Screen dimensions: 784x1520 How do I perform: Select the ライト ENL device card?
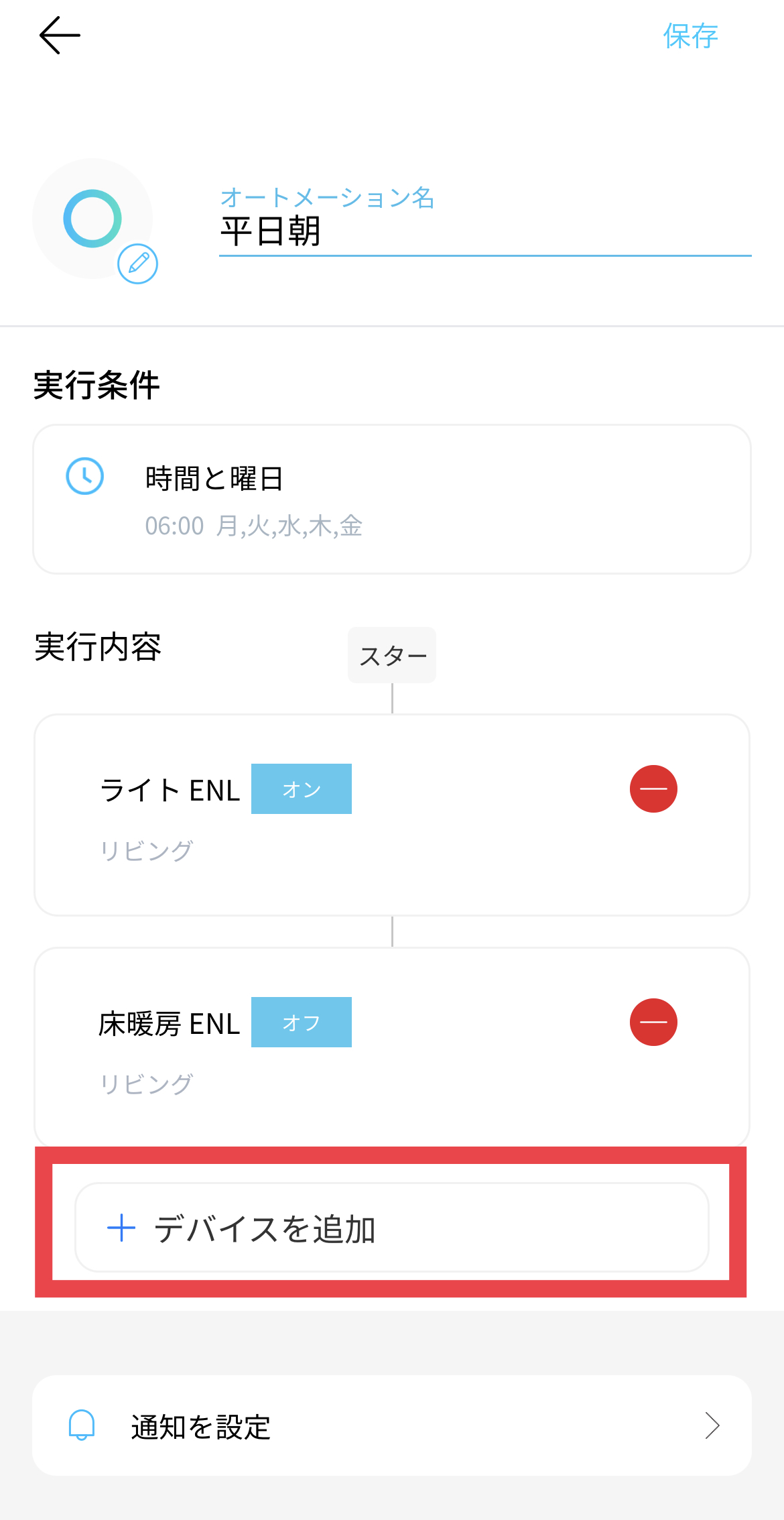click(x=392, y=815)
